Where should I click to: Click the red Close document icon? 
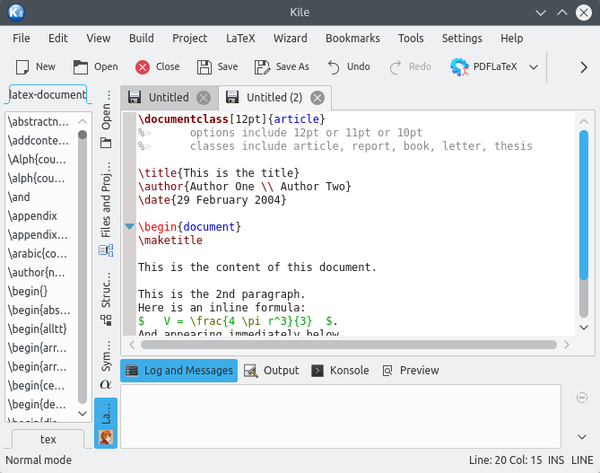[x=143, y=67]
